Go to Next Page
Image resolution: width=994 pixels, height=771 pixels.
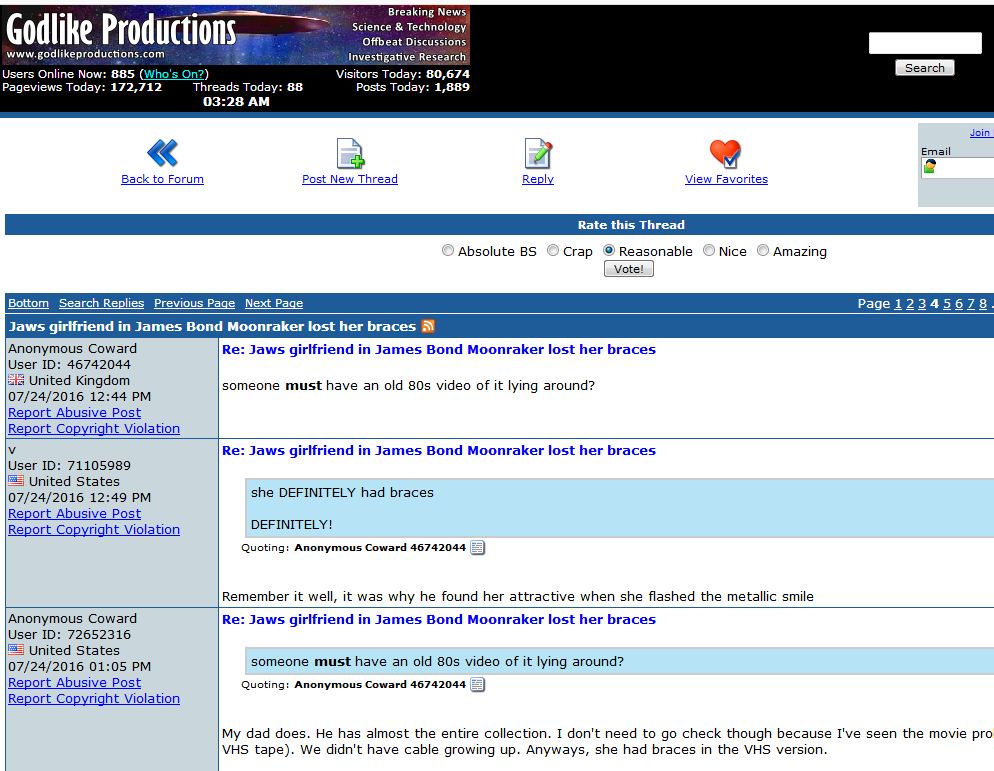coord(274,303)
